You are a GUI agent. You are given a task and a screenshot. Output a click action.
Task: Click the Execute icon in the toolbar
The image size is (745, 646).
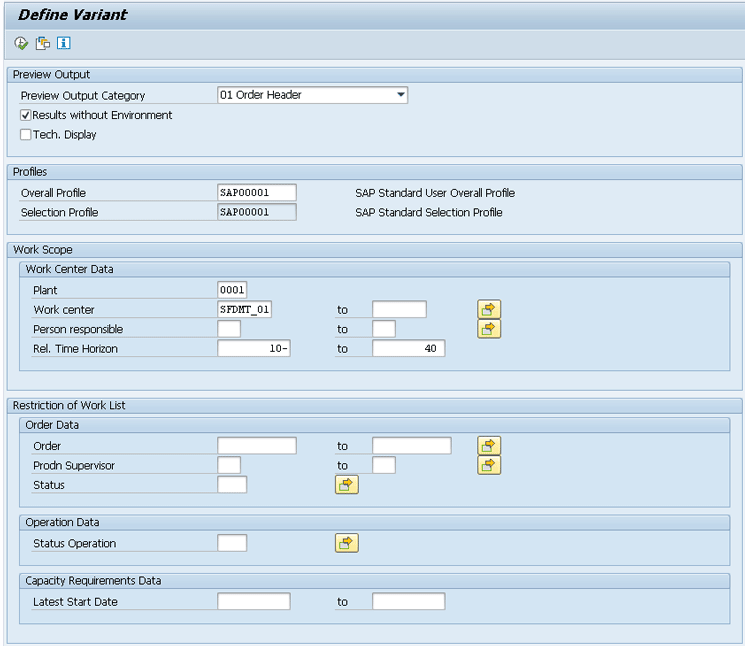pos(21,43)
